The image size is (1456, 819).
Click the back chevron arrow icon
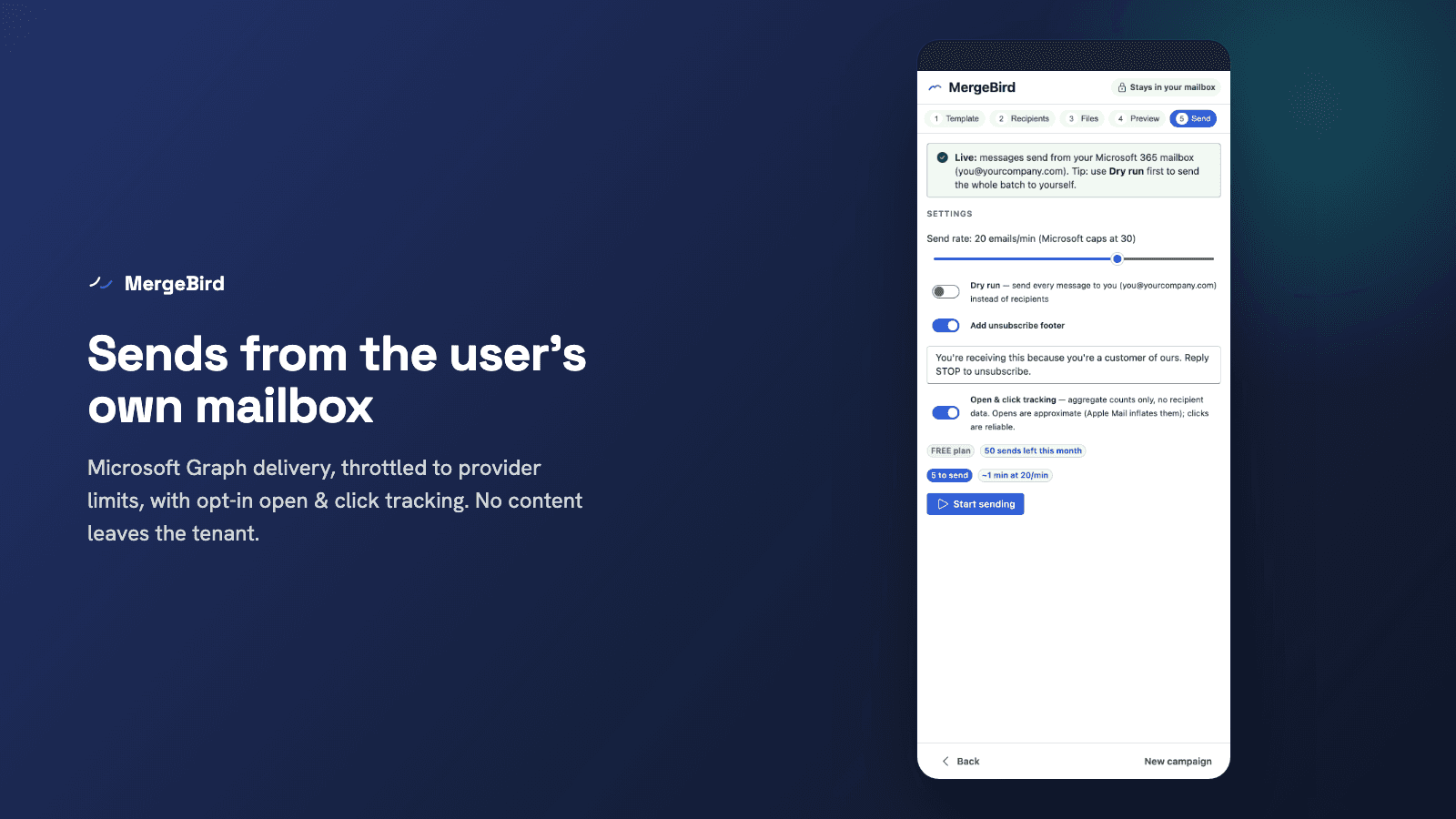(945, 761)
